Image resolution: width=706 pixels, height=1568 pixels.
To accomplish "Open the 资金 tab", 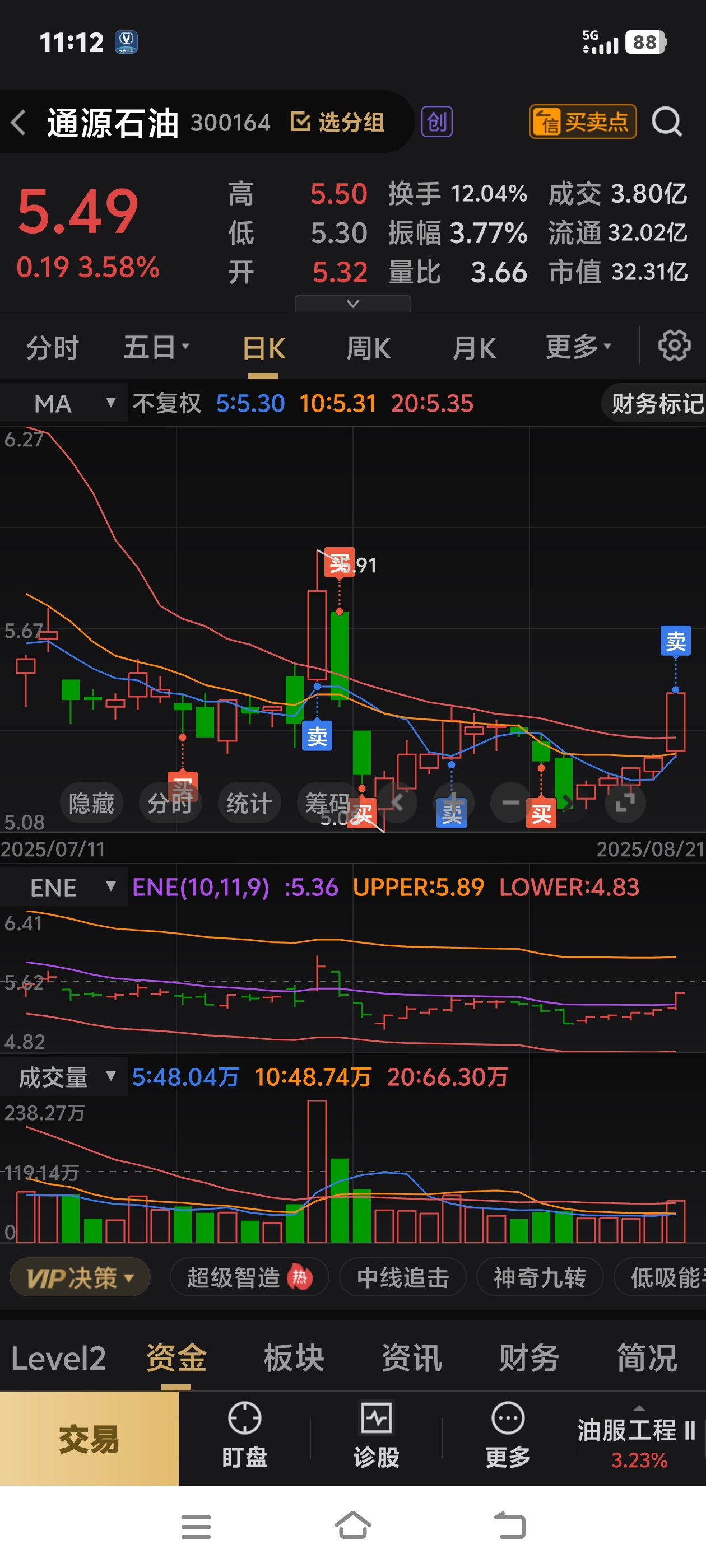I will [176, 1359].
